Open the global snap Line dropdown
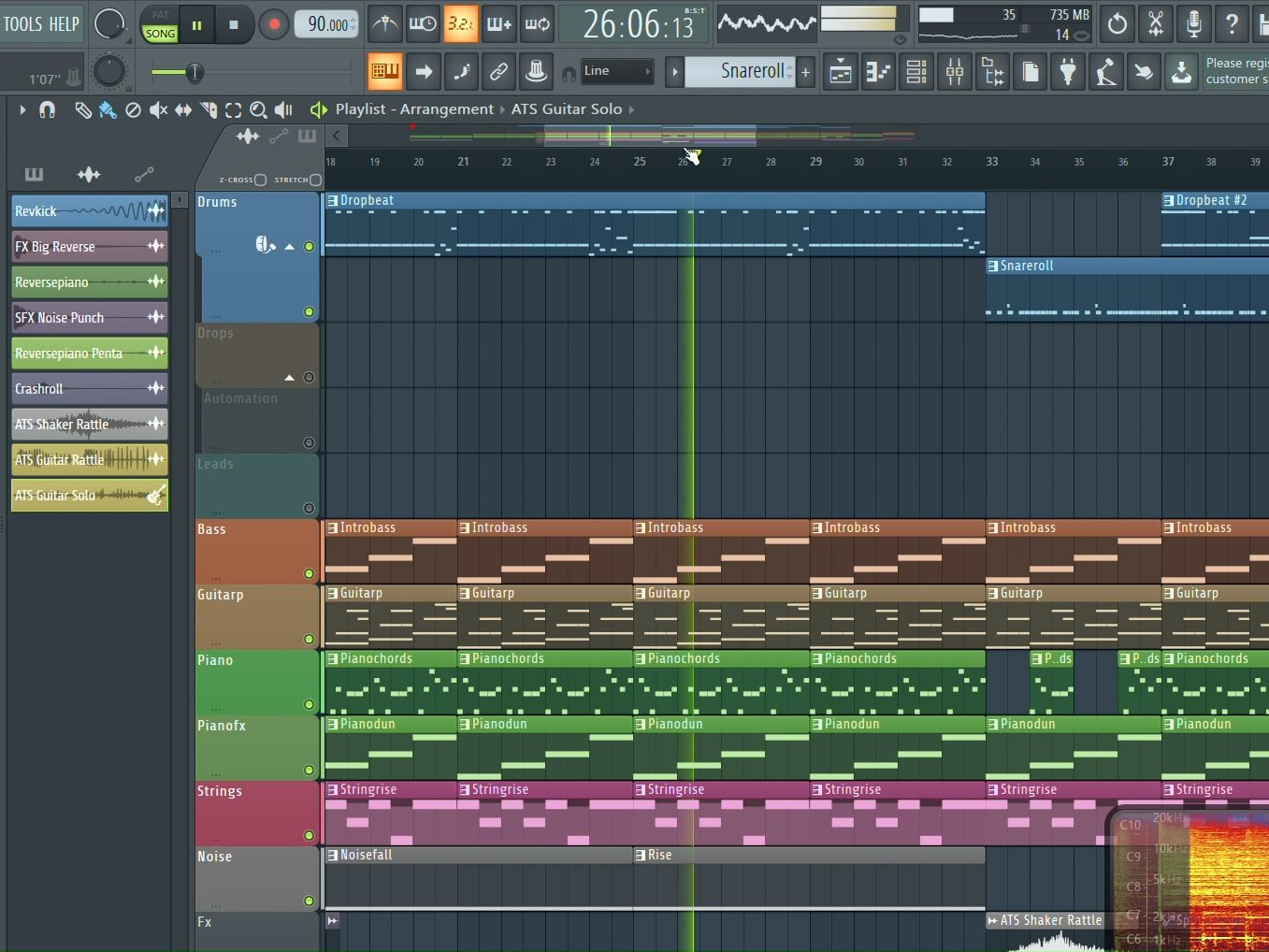The image size is (1269, 952). pyautogui.click(x=616, y=71)
